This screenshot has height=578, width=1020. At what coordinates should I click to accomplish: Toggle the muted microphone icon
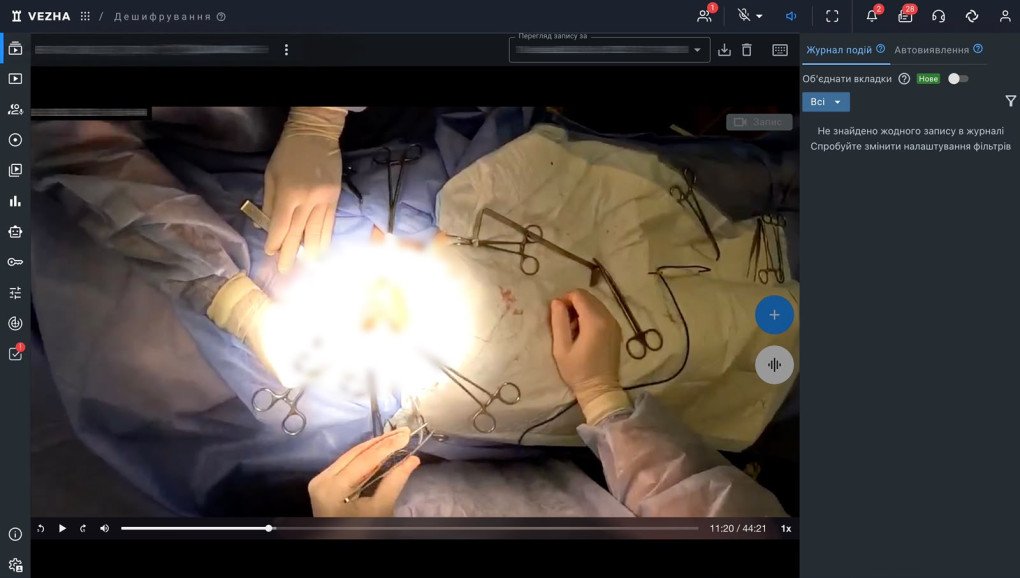[744, 16]
